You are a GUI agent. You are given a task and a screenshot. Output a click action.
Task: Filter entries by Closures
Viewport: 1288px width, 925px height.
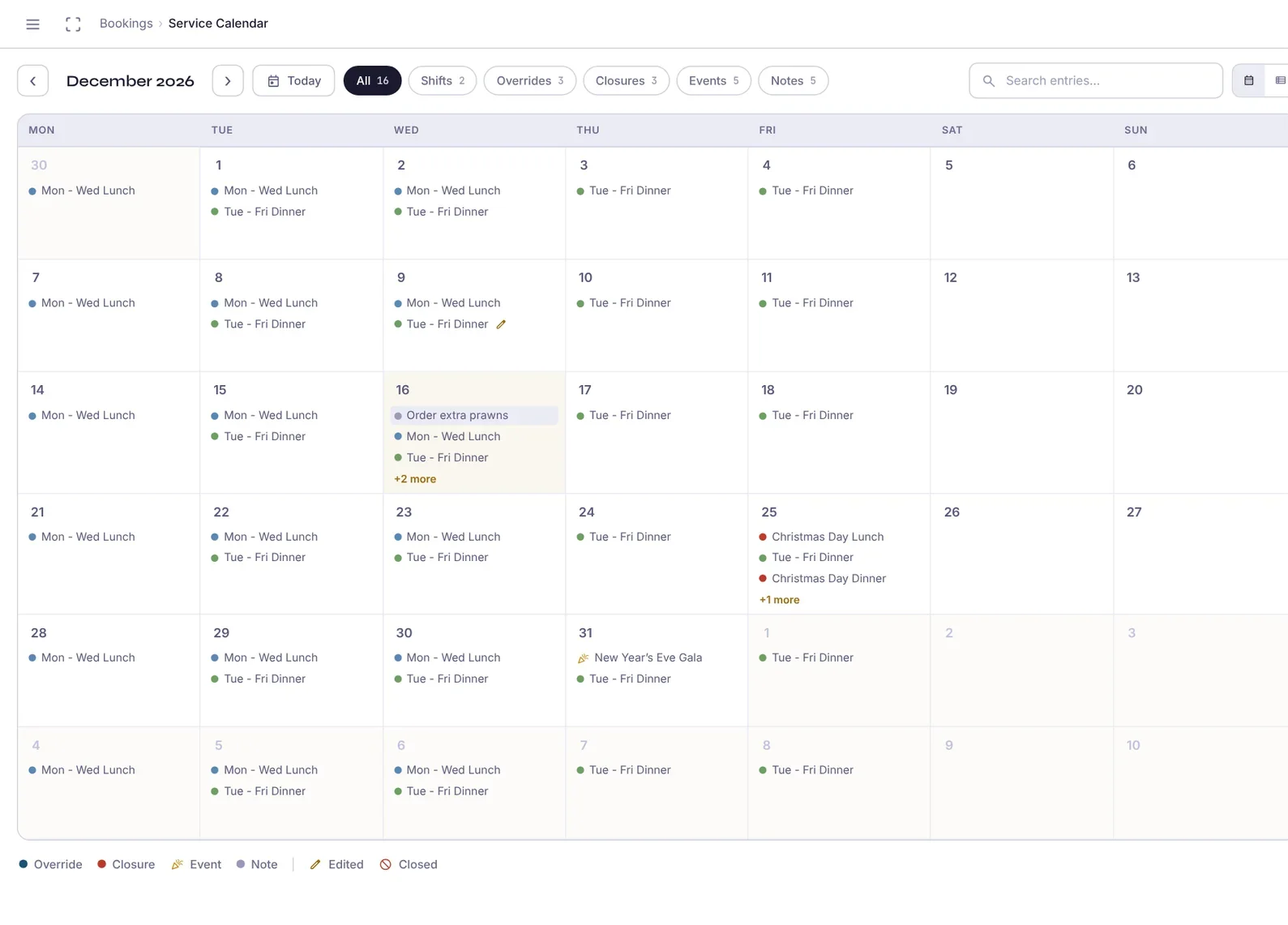(626, 81)
